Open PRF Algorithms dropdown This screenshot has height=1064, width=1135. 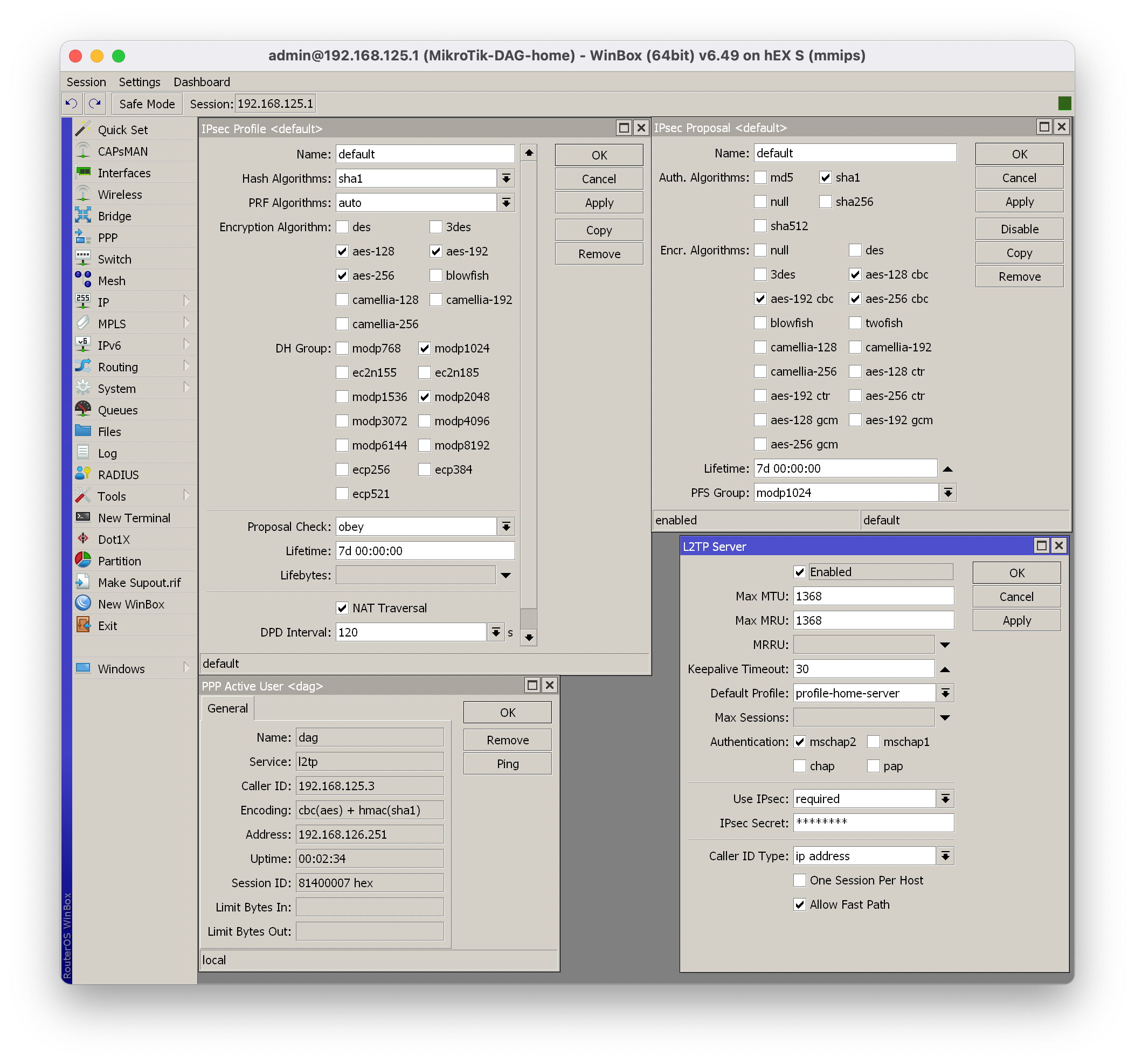[507, 203]
